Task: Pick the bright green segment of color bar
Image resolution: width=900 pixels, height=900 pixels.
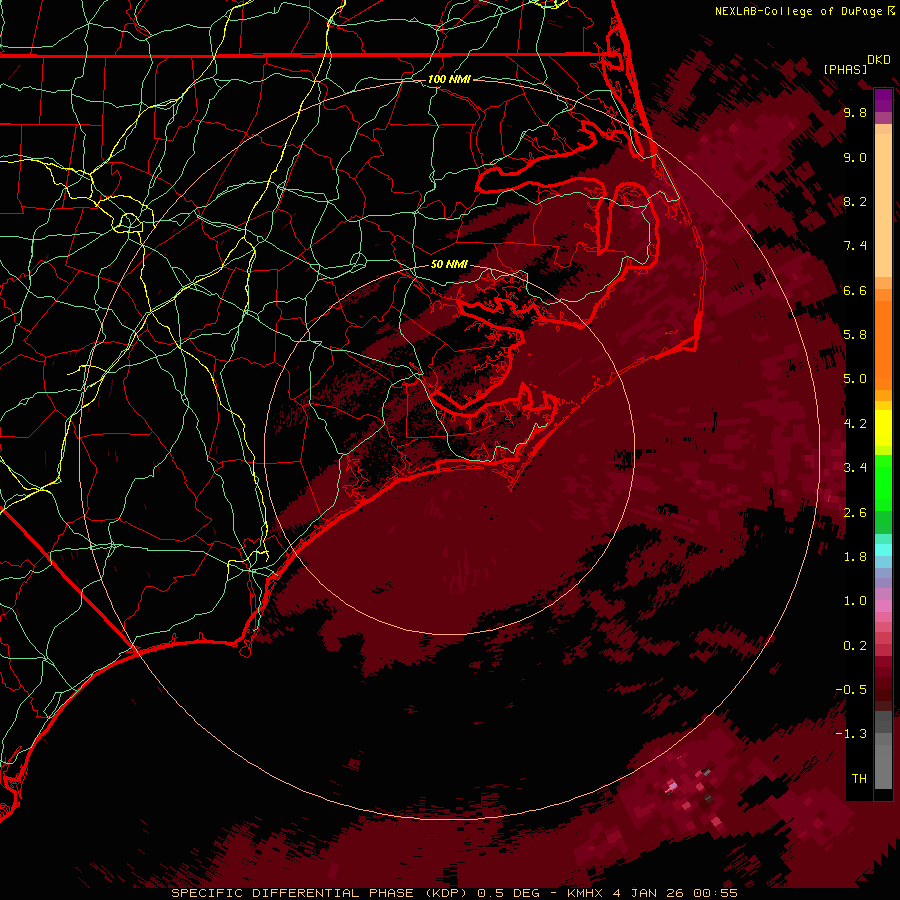Action: point(883,482)
